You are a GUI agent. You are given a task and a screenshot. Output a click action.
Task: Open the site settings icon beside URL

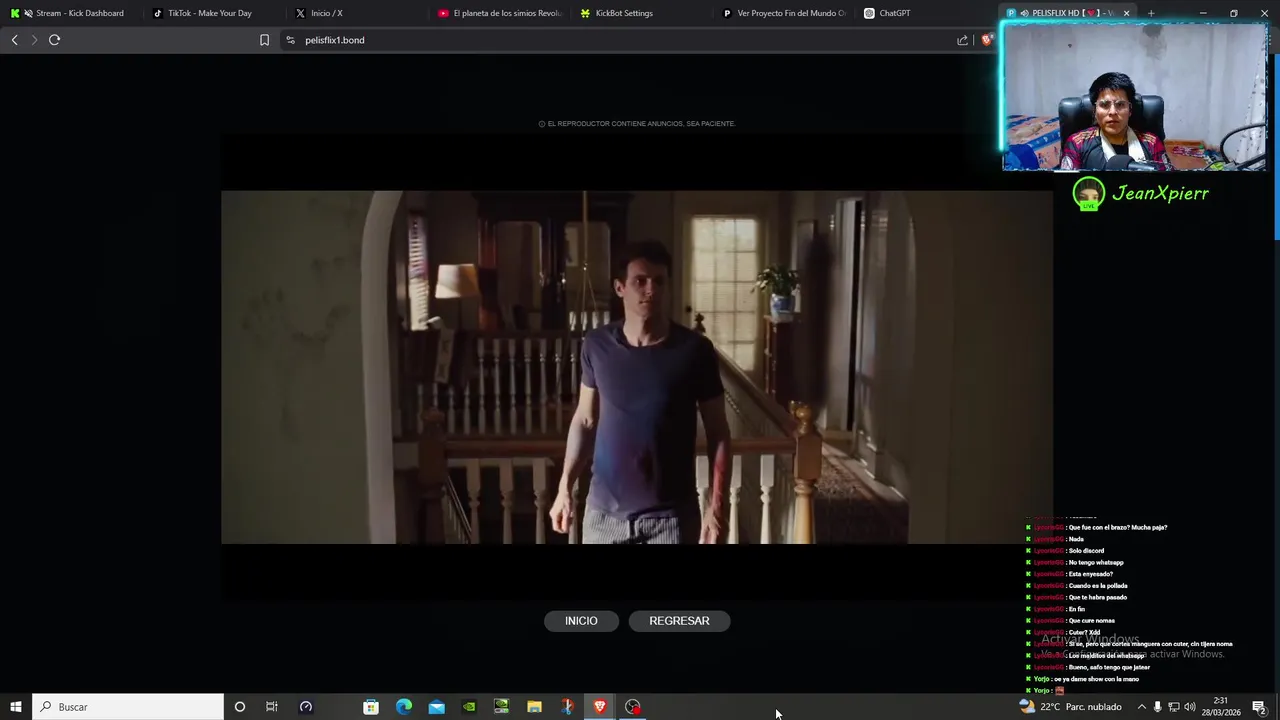click(290, 40)
